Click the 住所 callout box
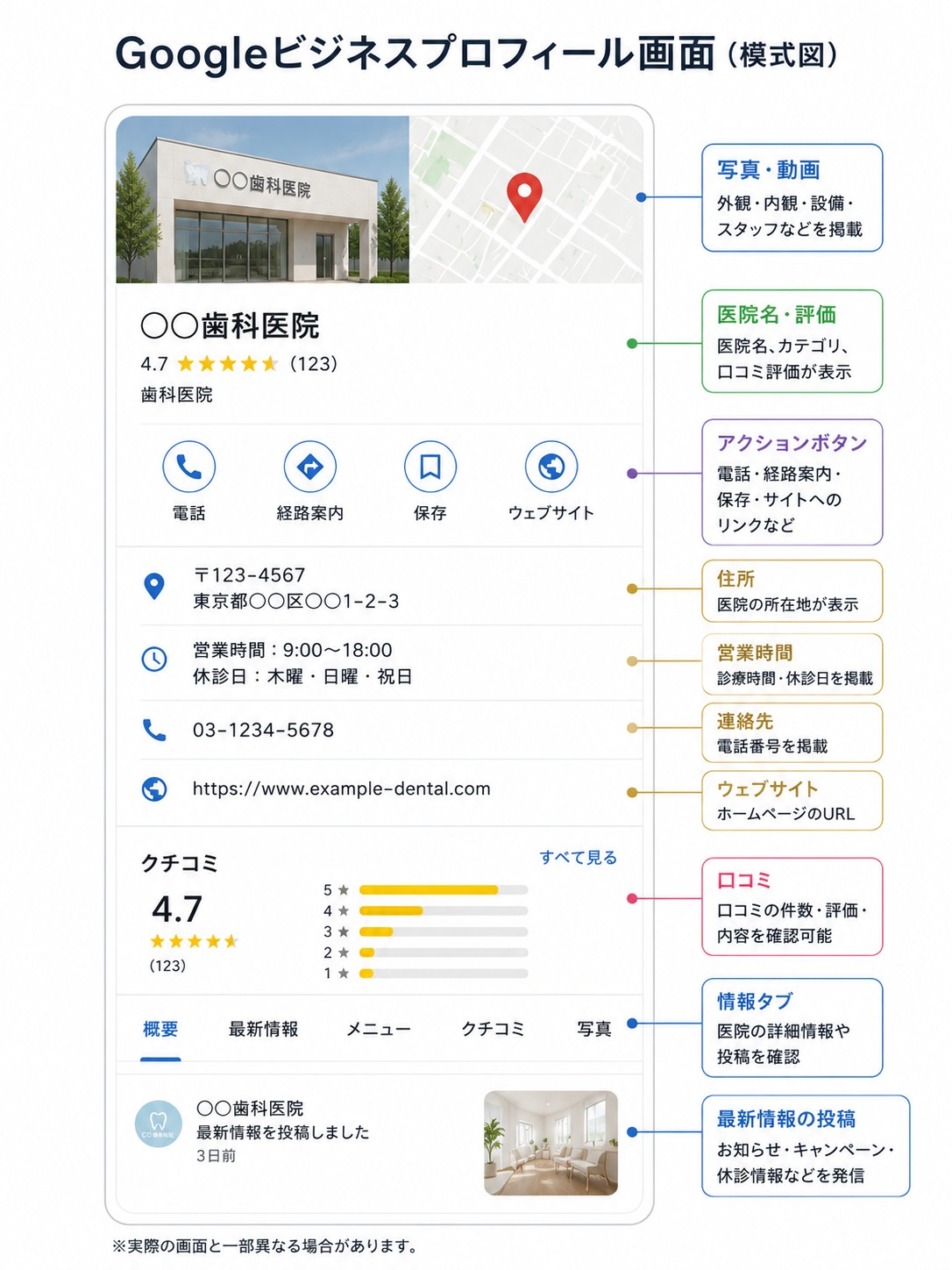Image resolution: width=952 pixels, height=1270 pixels. pos(792,591)
